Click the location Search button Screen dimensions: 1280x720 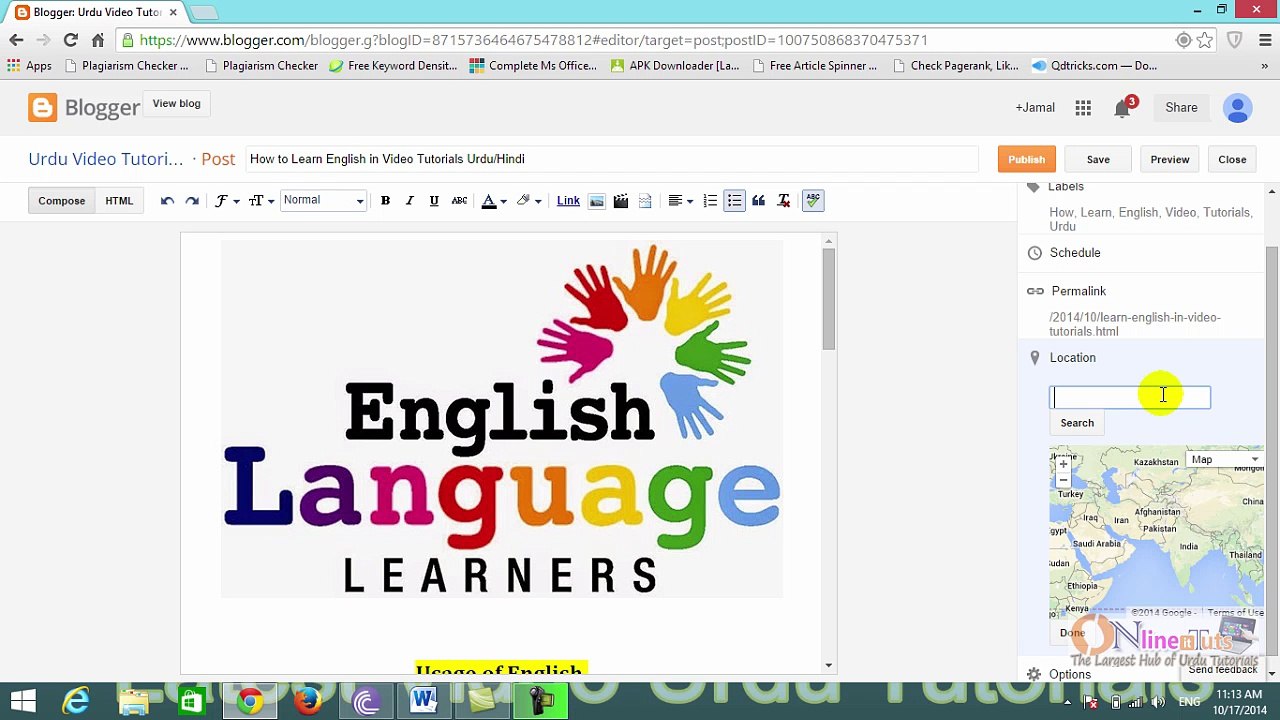tap(1077, 423)
